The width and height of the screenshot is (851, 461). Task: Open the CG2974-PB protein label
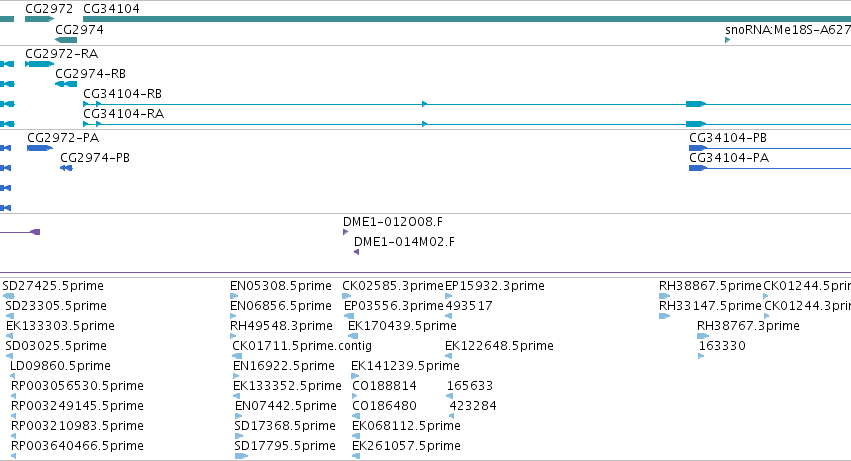[x=95, y=158]
